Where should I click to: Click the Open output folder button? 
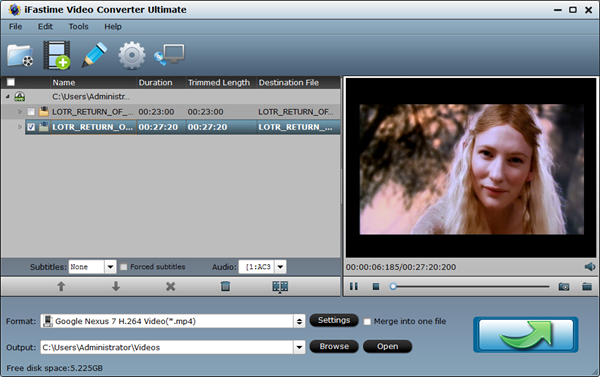coord(387,346)
